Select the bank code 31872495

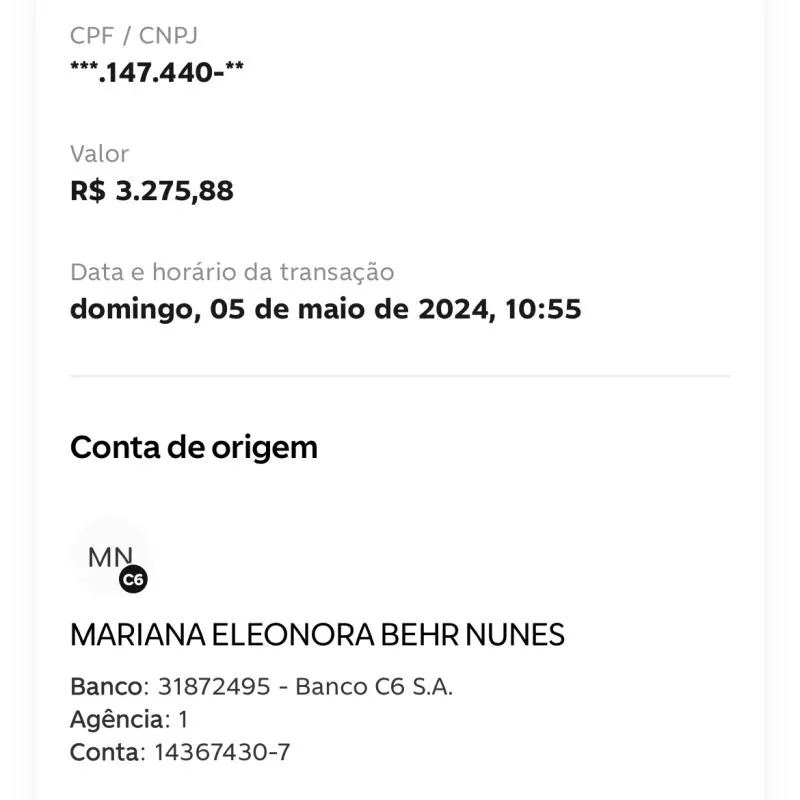(214, 687)
